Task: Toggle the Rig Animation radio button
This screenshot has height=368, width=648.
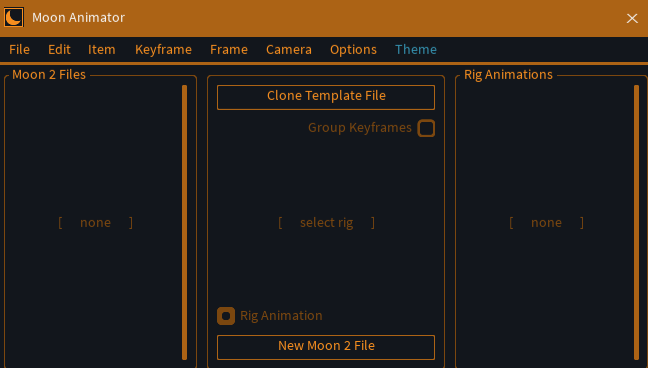Action: (226, 316)
